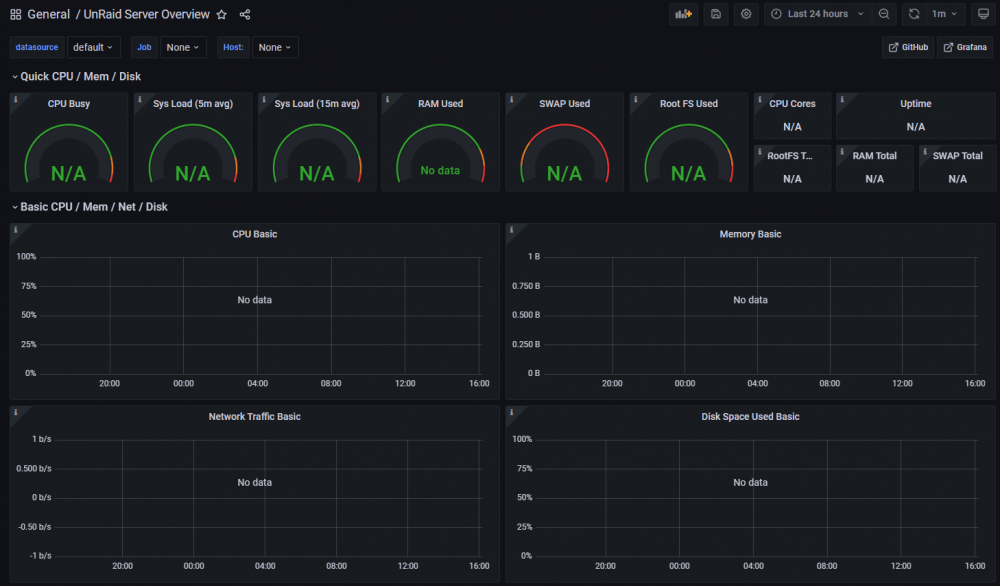Screen dimensions: 1000x586
Task: Refresh the dashboard now
Action: click(x=914, y=14)
